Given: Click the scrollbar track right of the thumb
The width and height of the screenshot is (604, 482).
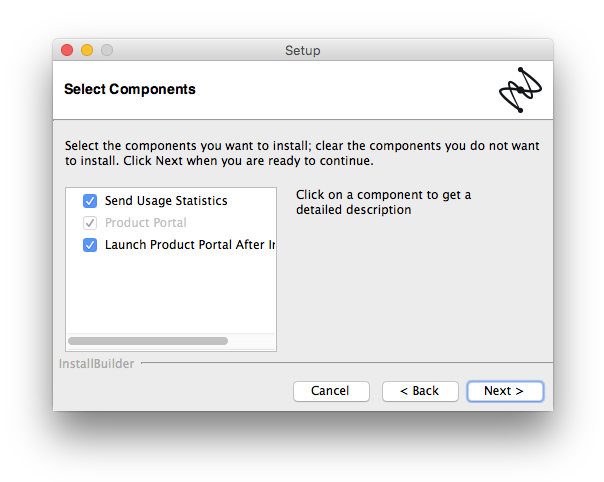Looking at the screenshot, I should [251, 341].
